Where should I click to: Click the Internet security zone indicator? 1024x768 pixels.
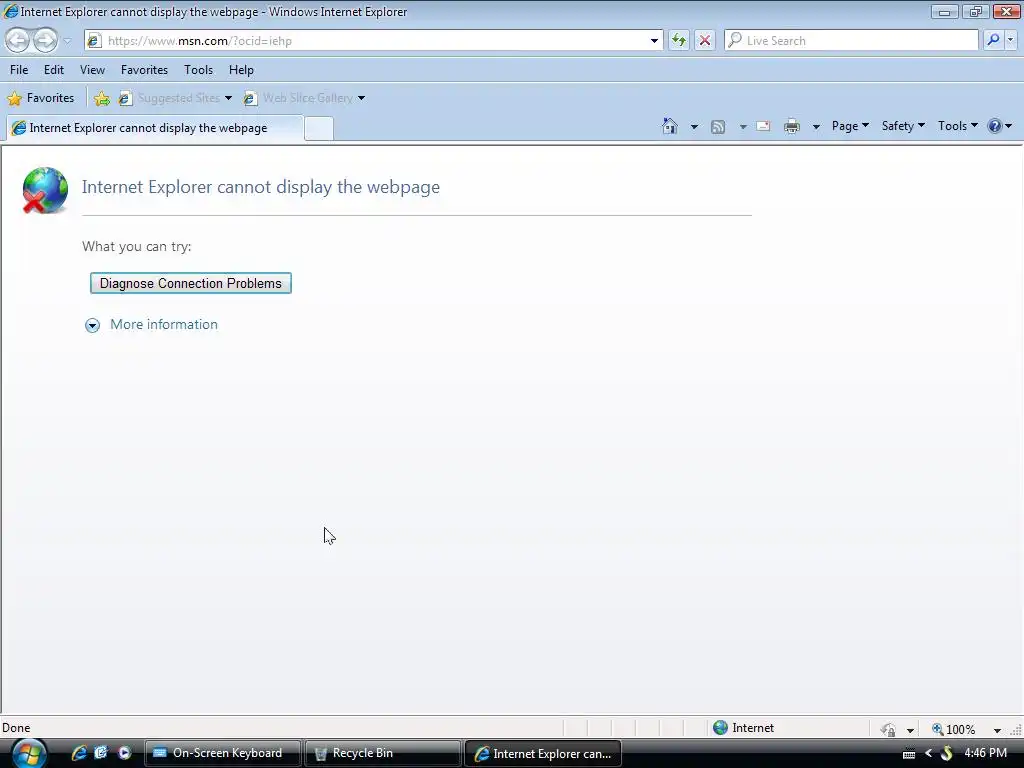[x=743, y=728]
